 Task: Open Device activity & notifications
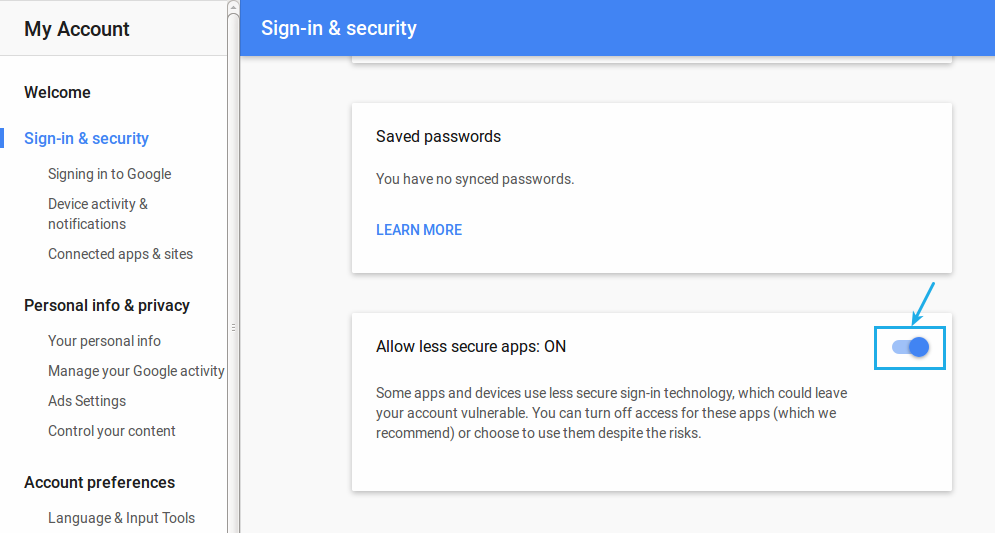98,214
